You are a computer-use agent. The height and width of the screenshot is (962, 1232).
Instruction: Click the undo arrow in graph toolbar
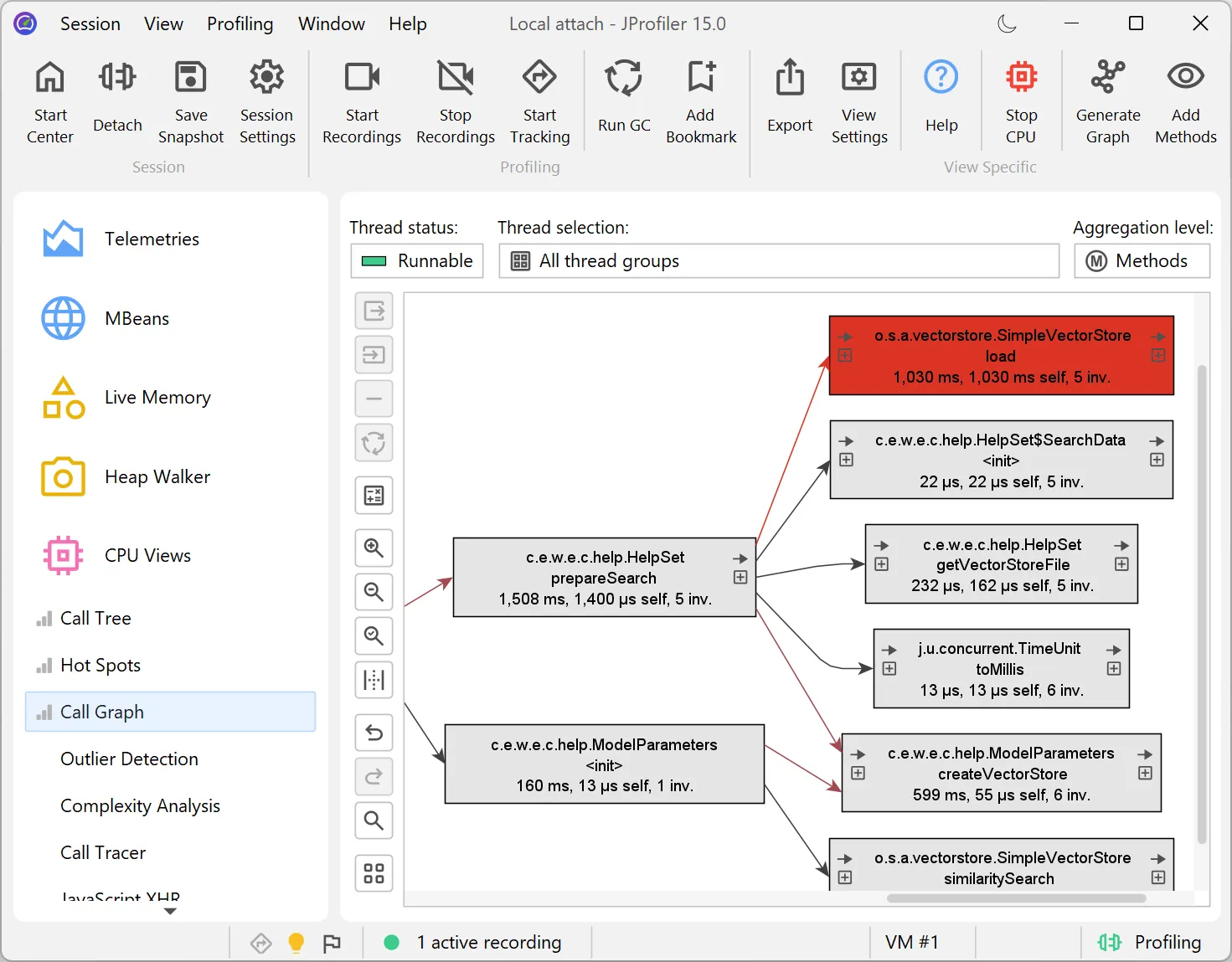pos(374,733)
